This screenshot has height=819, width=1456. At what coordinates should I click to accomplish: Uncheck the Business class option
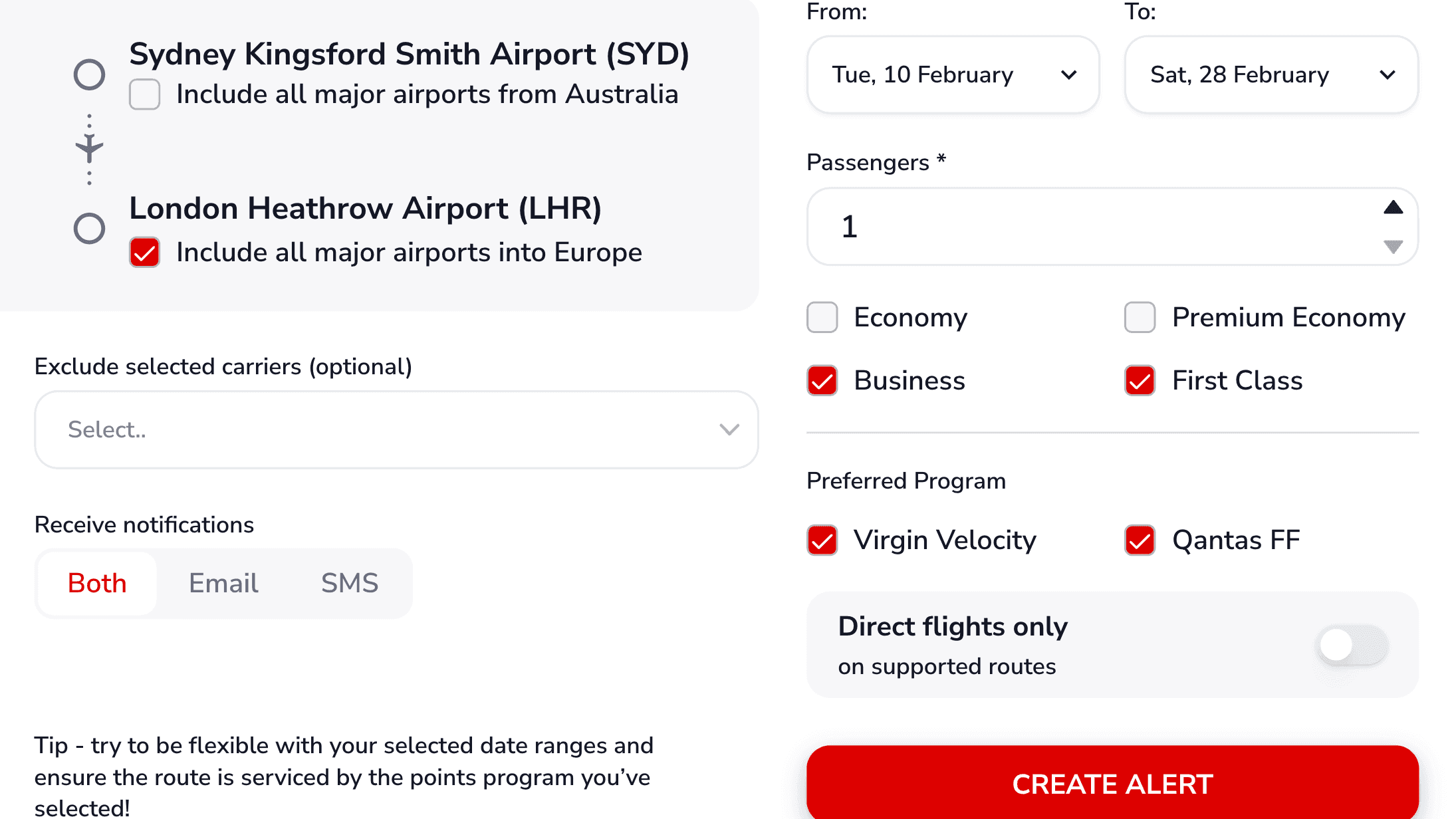click(822, 381)
